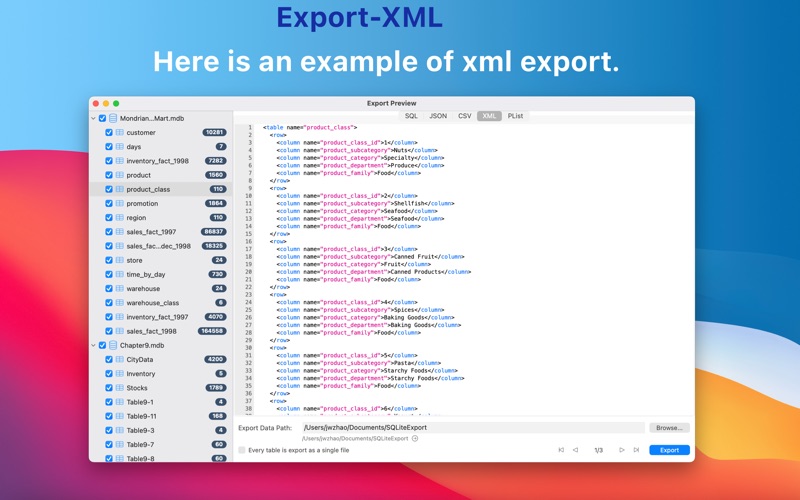Click the table icon beside time_by_day
This screenshot has width=800, height=500.
(119, 274)
